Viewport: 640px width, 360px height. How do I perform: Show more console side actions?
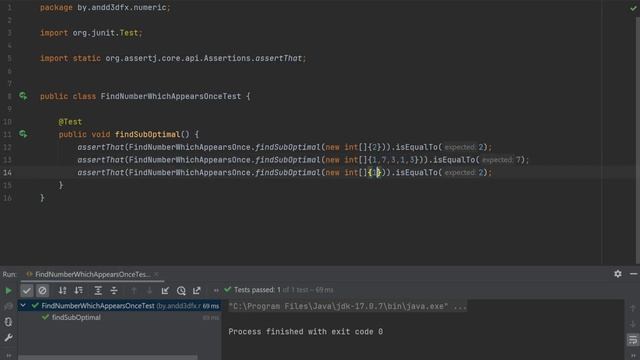633,356
